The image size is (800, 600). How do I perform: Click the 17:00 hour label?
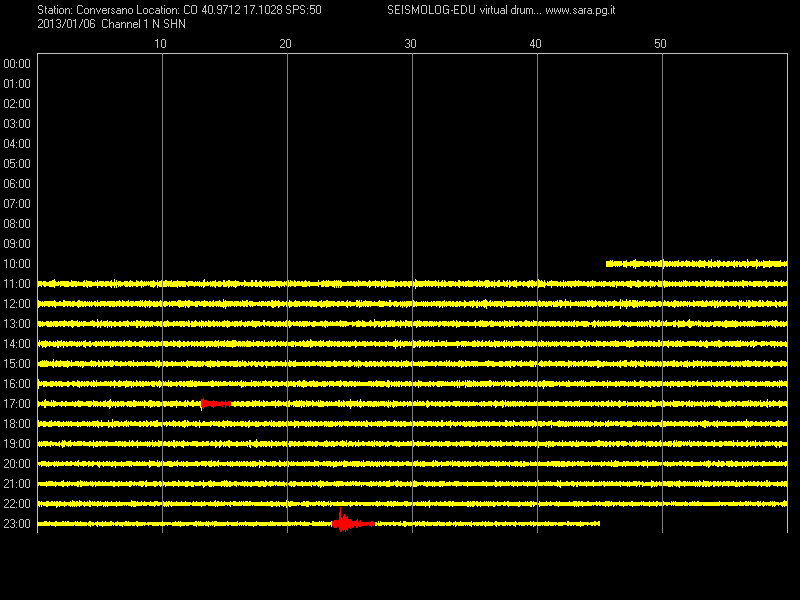click(17, 404)
